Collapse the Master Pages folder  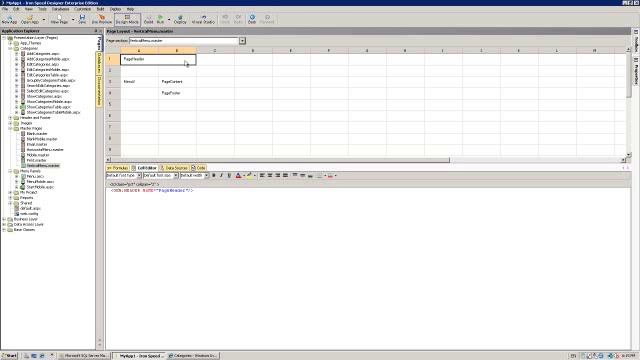click(11, 128)
